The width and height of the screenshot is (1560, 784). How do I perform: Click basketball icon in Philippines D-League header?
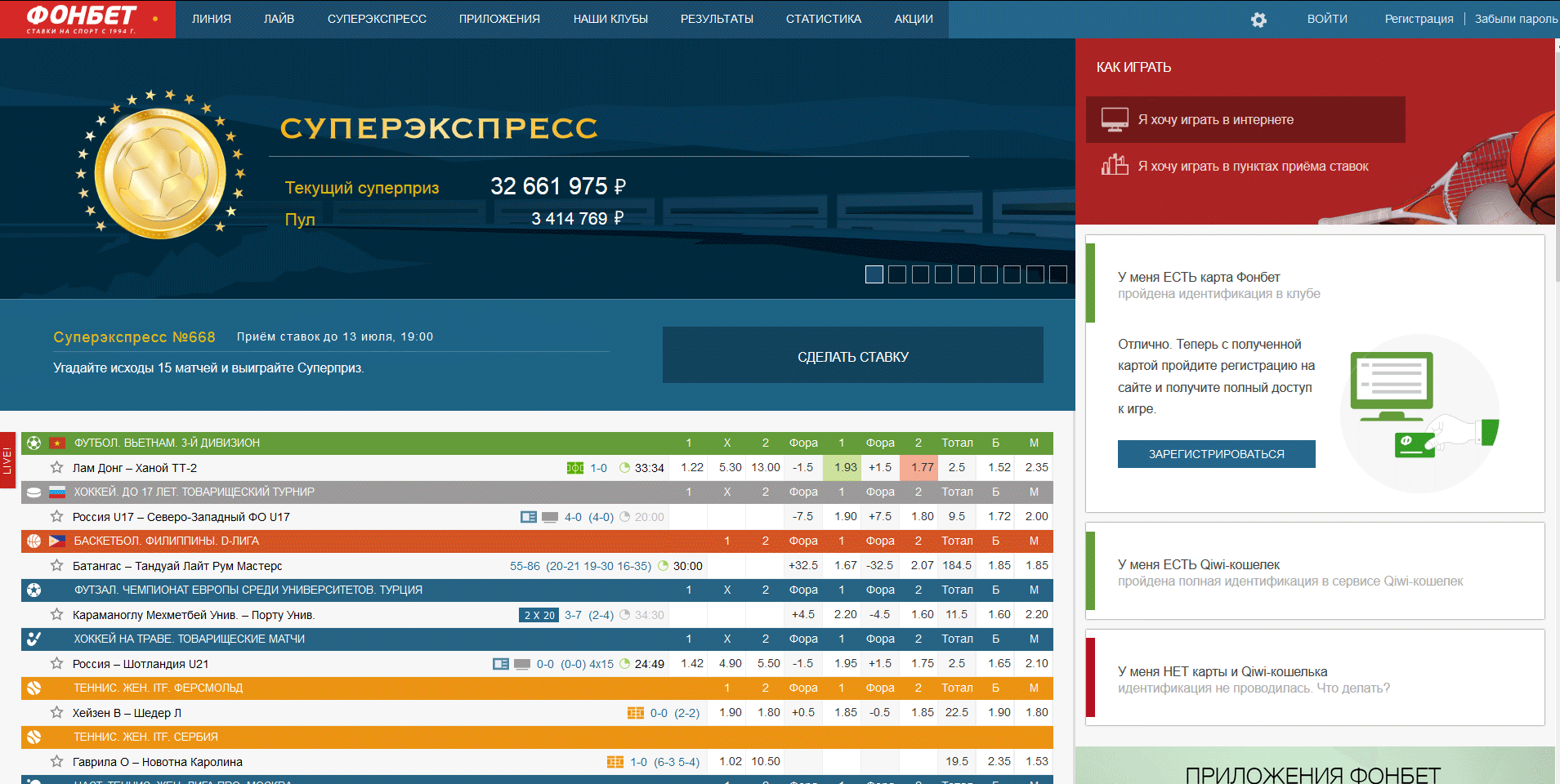34,541
